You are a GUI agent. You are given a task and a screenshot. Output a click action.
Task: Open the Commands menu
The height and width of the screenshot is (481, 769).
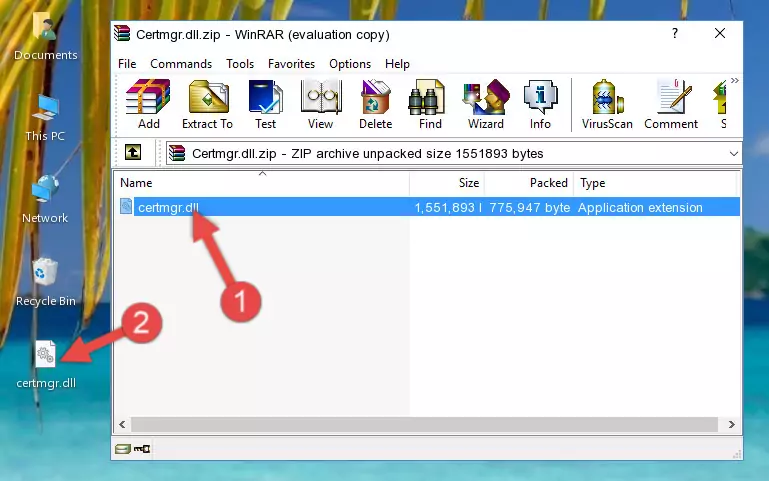coord(181,64)
